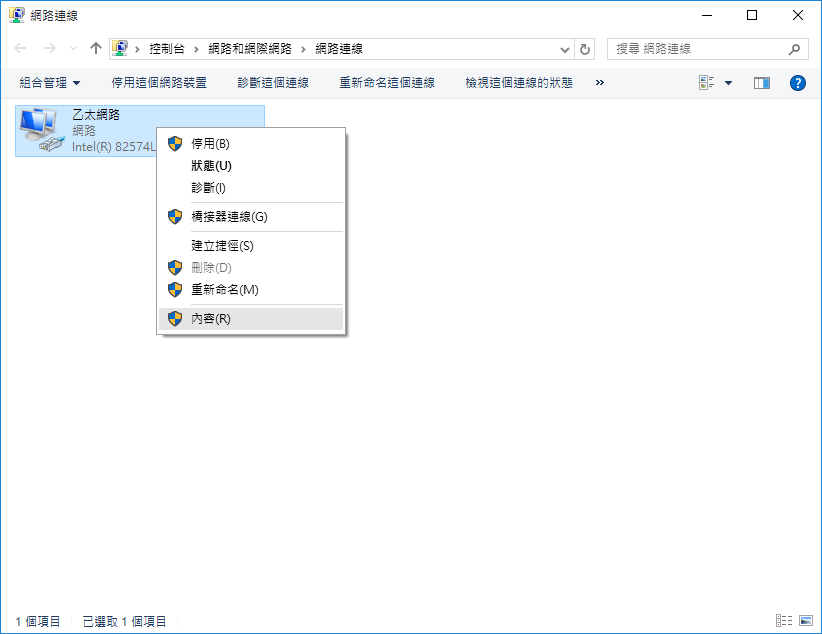Switch to details view in status bar
The width and height of the screenshot is (822, 634).
[x=784, y=621]
